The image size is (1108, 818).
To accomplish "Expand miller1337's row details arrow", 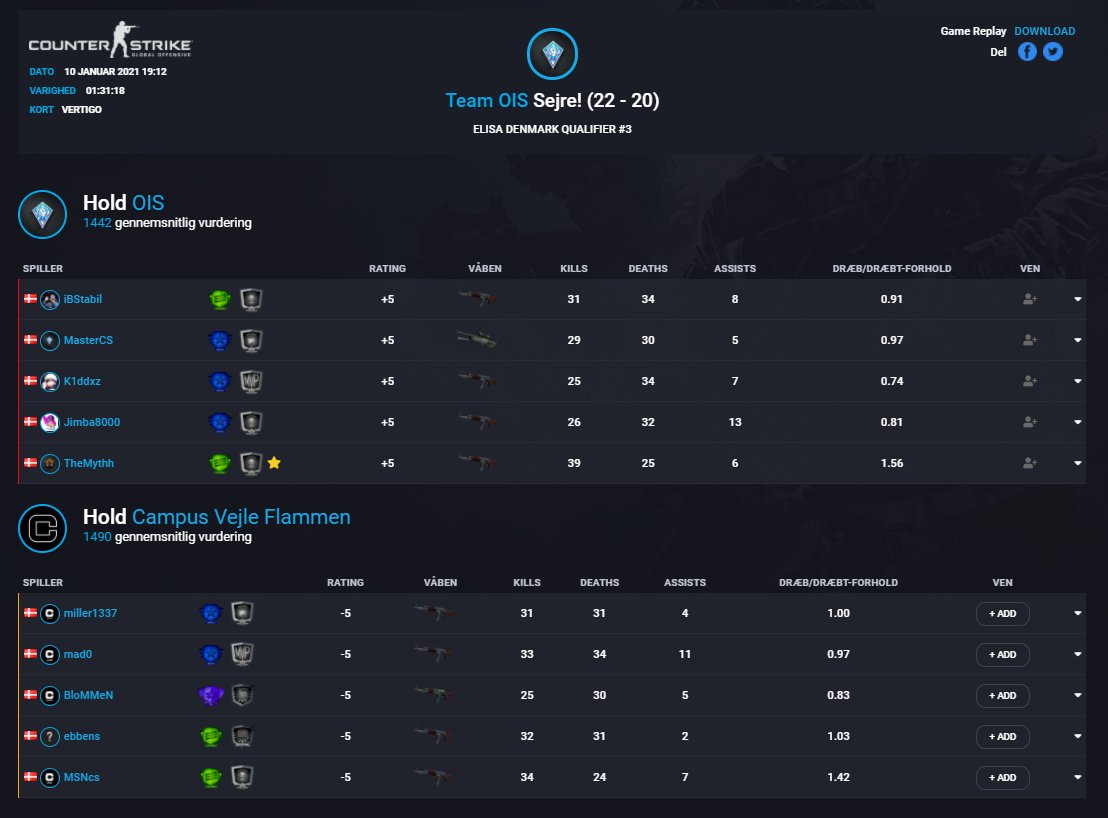I will 1078,613.
